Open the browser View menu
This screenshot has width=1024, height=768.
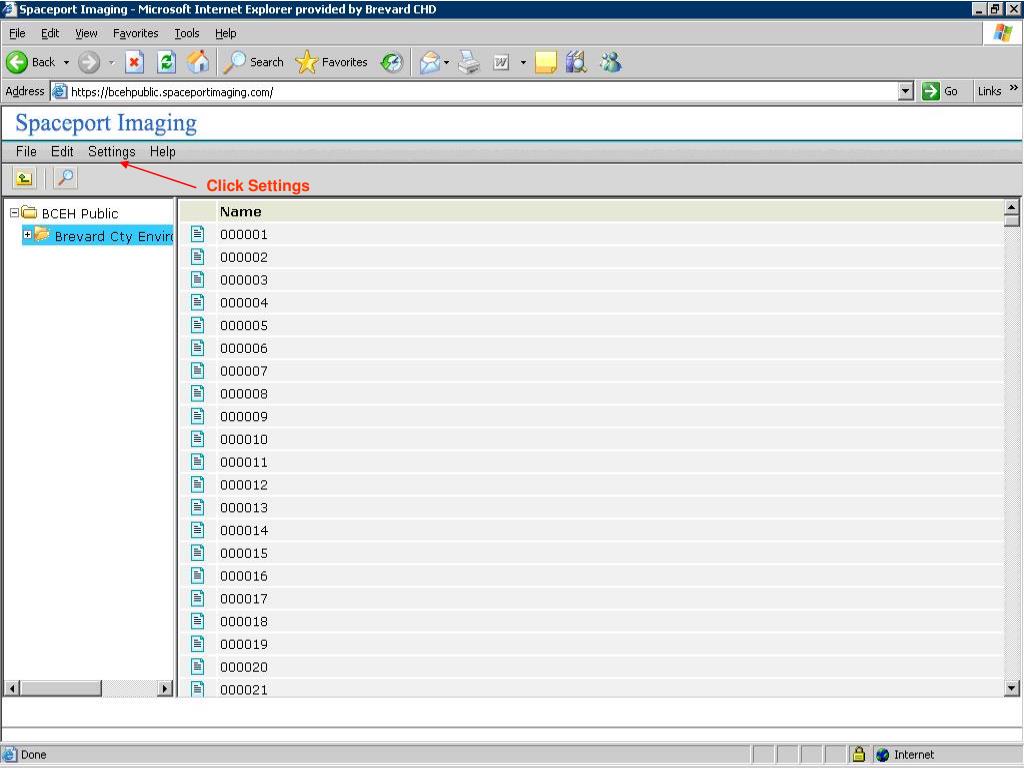86,33
